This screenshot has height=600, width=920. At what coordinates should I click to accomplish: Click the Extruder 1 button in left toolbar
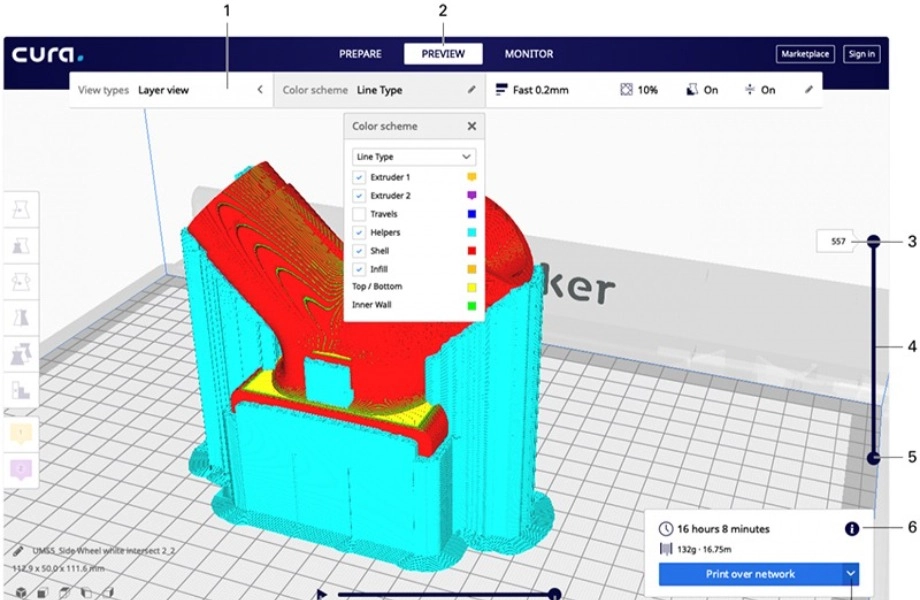pos(21,433)
